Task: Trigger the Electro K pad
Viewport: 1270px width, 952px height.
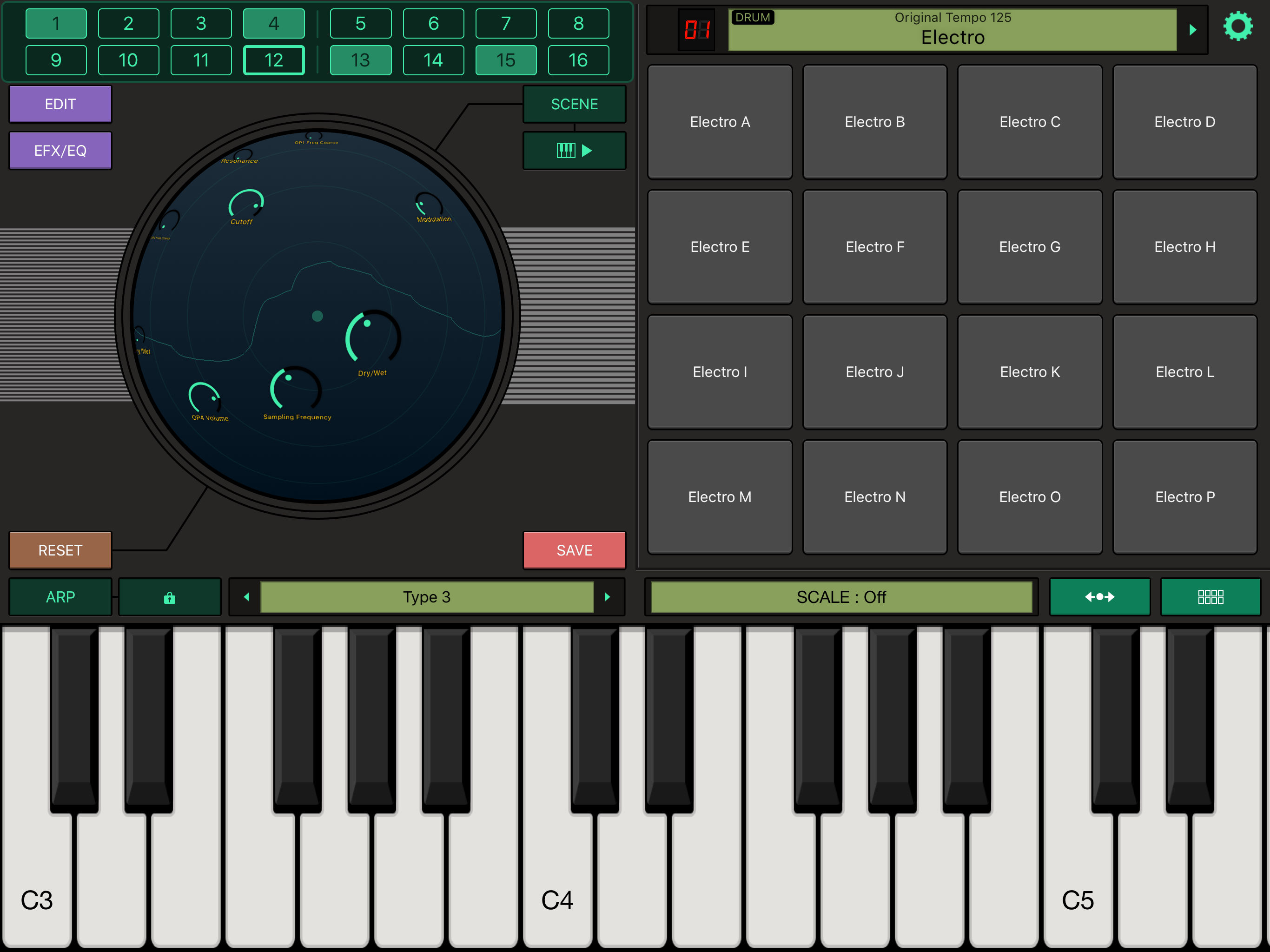Action: coord(1030,372)
